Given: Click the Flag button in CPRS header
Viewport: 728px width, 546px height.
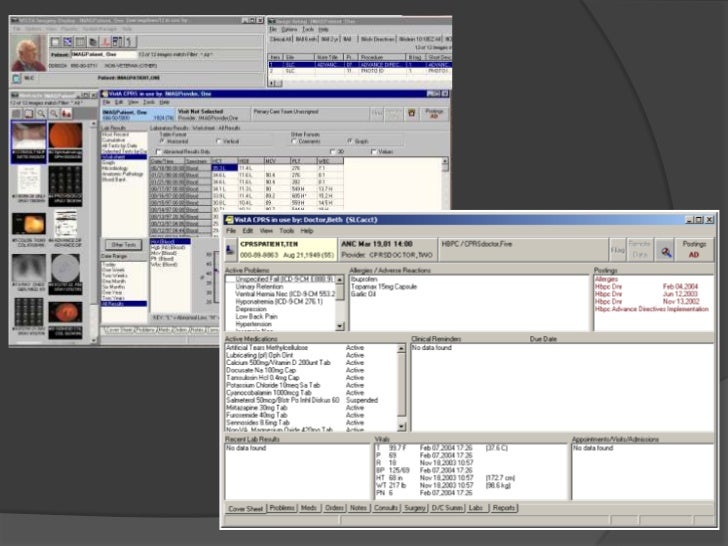Looking at the screenshot, I should [617, 246].
